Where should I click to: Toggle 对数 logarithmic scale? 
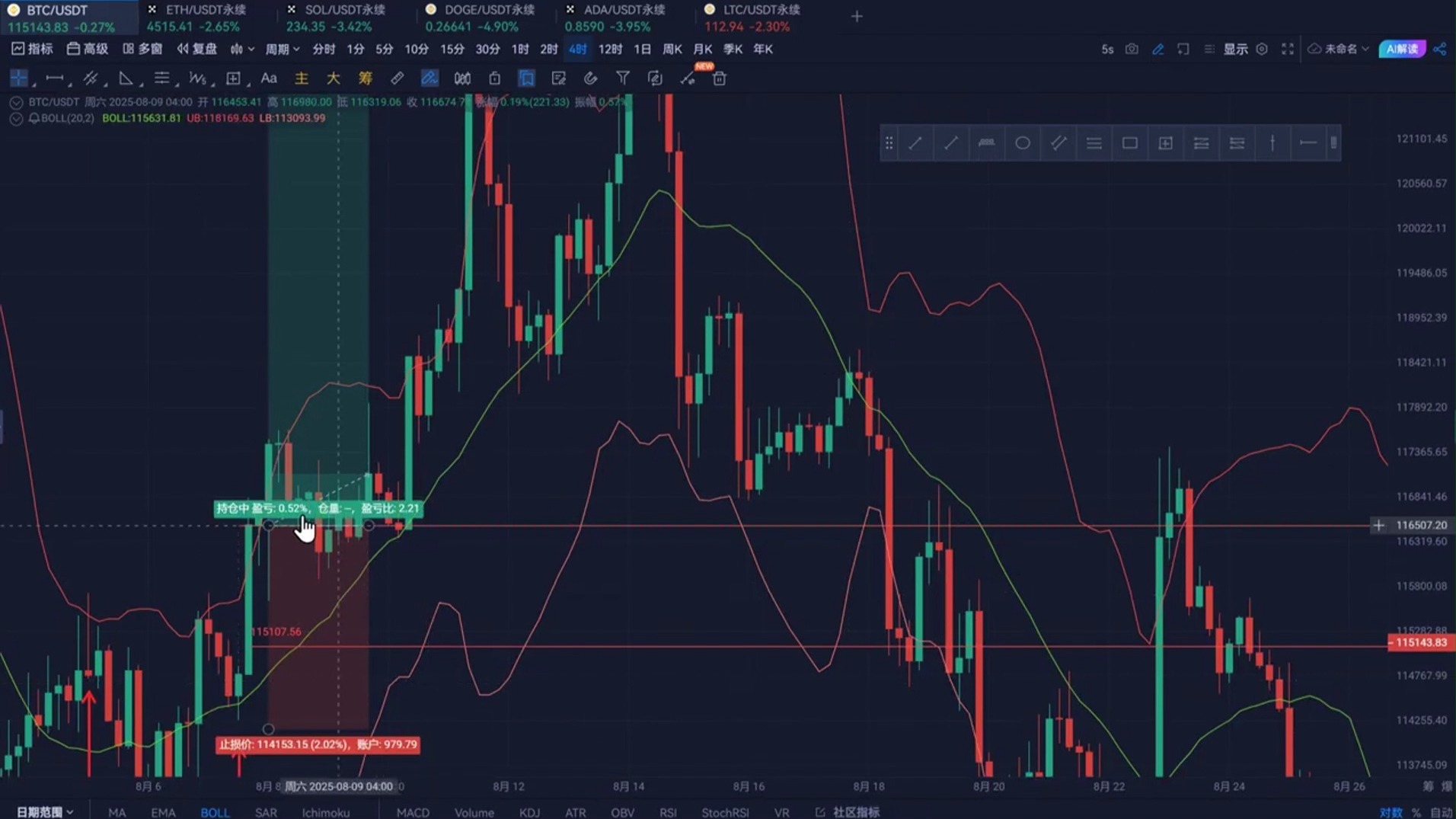coord(1391,812)
